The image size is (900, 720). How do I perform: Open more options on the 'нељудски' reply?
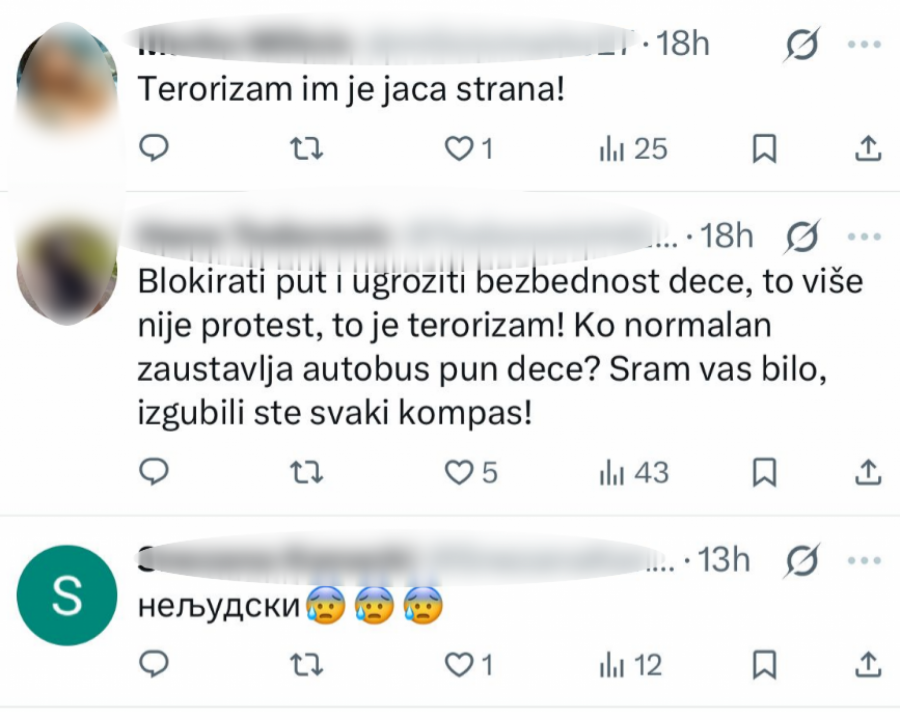click(860, 560)
